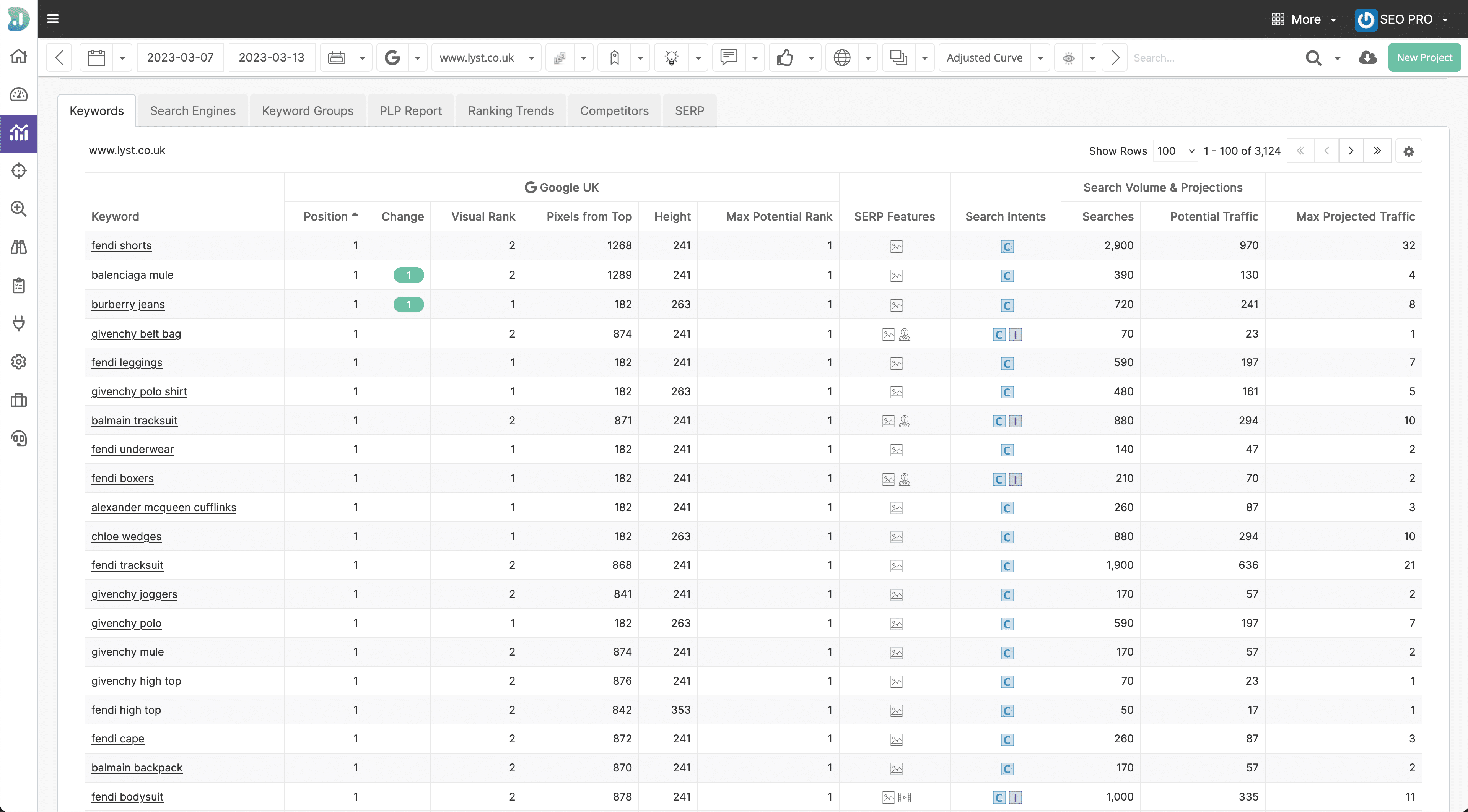Click the search magnifier button
1468x812 pixels.
[1313, 57]
